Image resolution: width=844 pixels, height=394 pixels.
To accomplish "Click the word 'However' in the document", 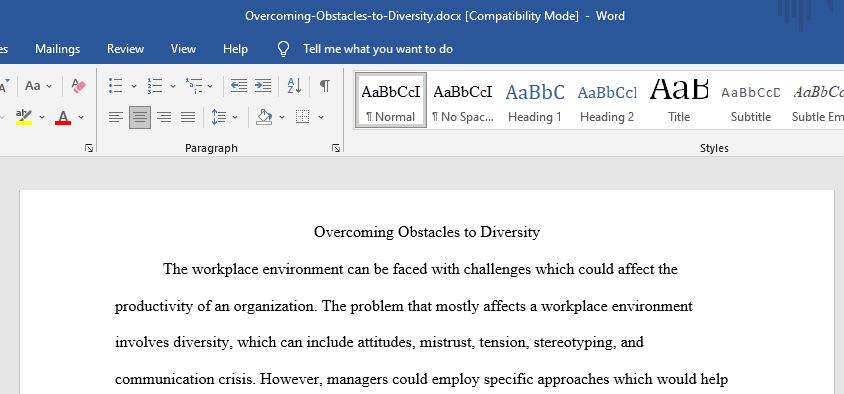I will [291, 379].
